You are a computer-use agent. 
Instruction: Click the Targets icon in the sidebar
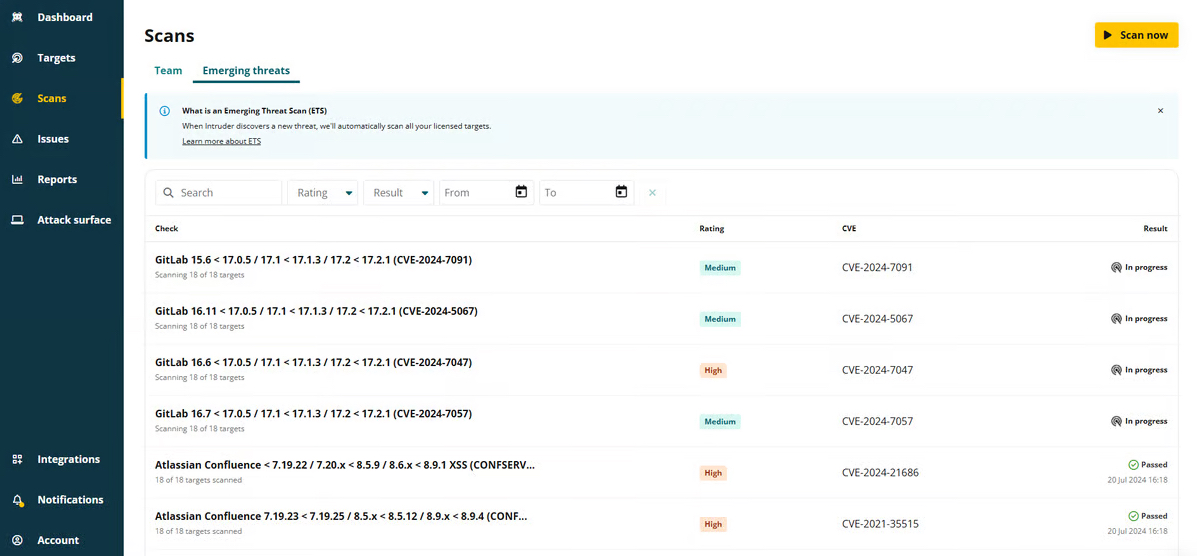[18, 58]
